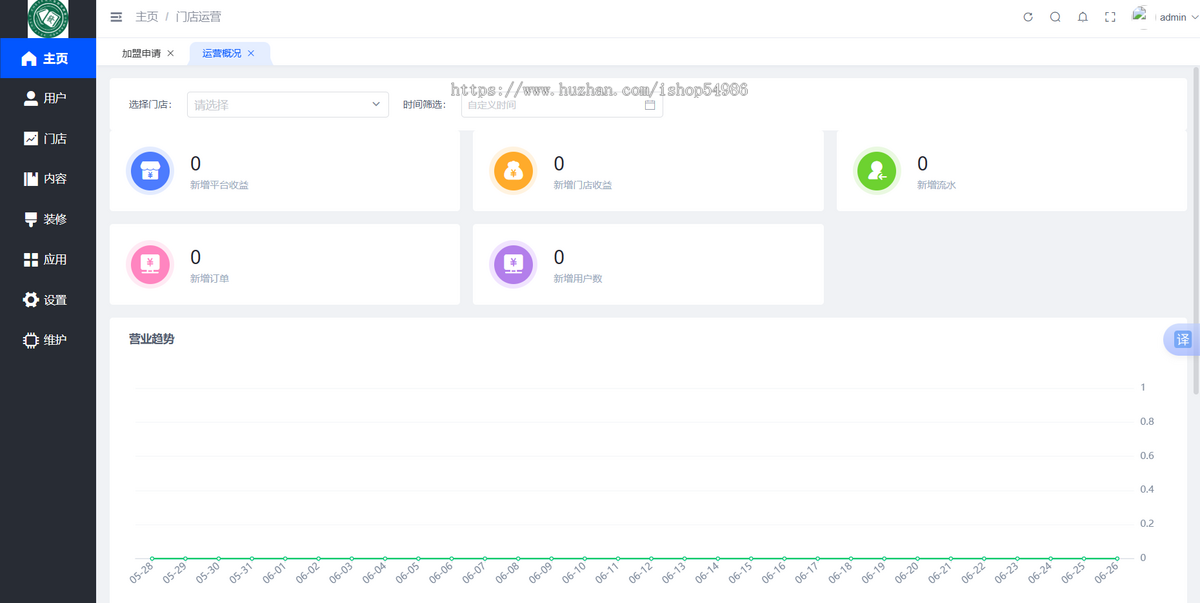Switch to the 加盟申请 tab
The height and width of the screenshot is (603, 1200).
pos(141,53)
